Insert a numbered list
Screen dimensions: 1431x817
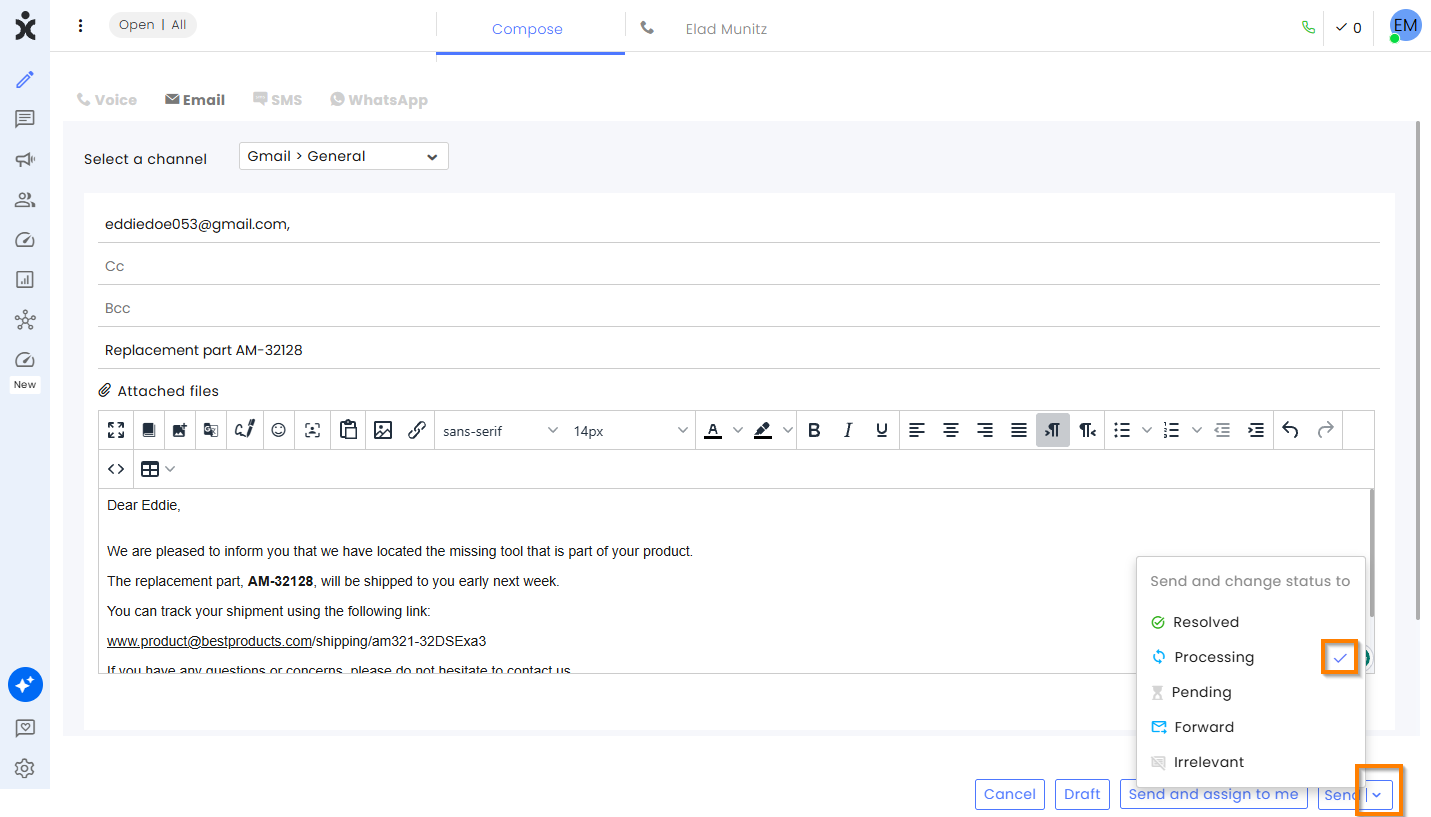point(1171,430)
